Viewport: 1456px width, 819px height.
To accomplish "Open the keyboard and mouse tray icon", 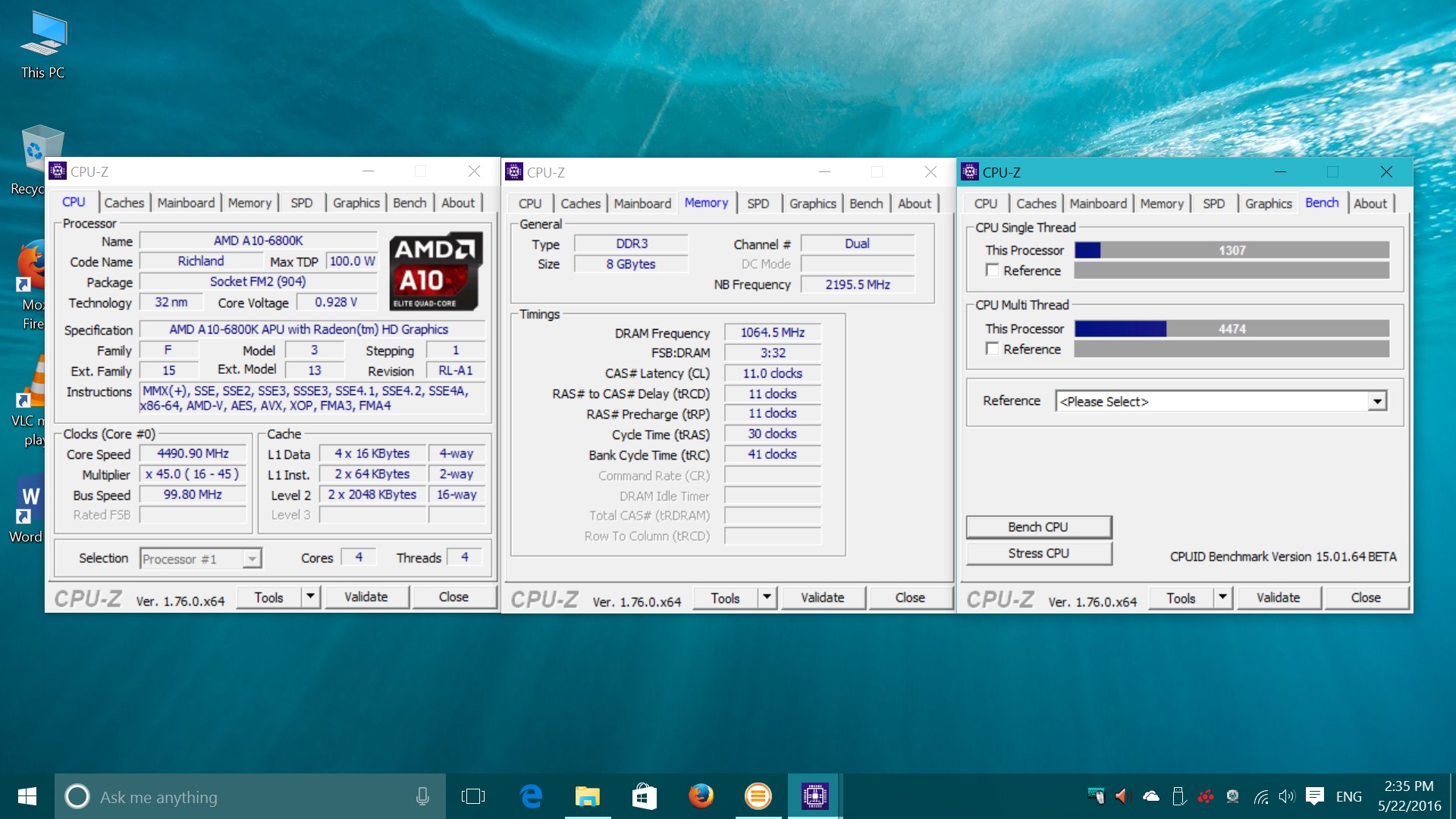I will tap(1096, 796).
